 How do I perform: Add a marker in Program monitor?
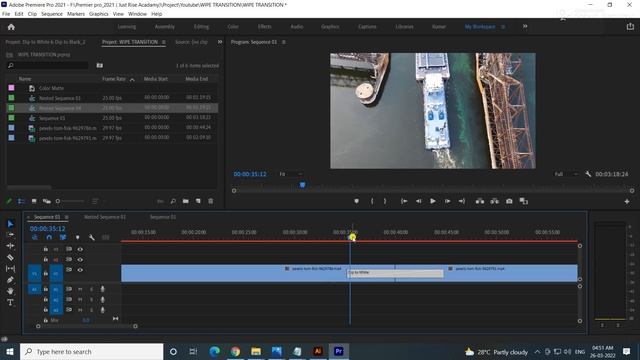click(356, 201)
